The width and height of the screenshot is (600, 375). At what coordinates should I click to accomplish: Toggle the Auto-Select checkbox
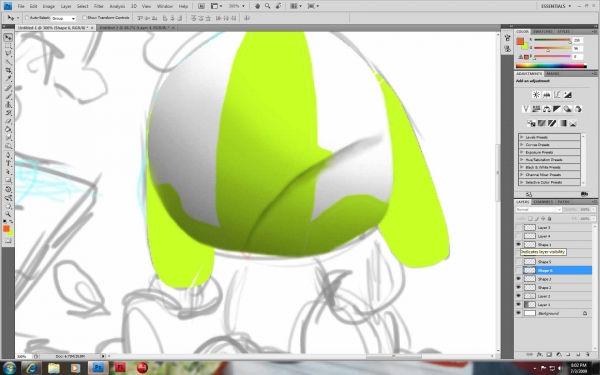[27, 18]
